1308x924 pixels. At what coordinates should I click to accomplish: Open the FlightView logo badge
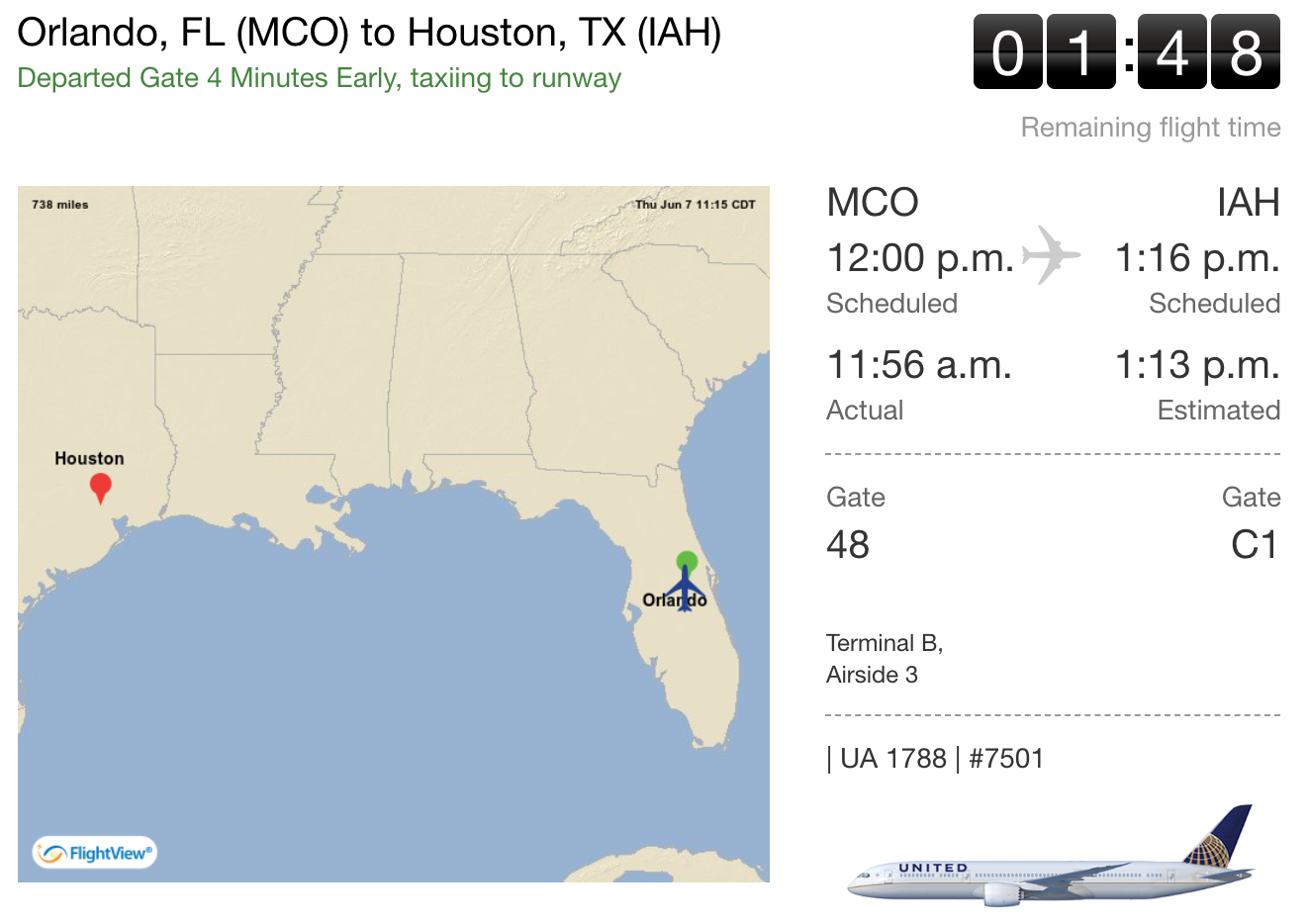95,853
